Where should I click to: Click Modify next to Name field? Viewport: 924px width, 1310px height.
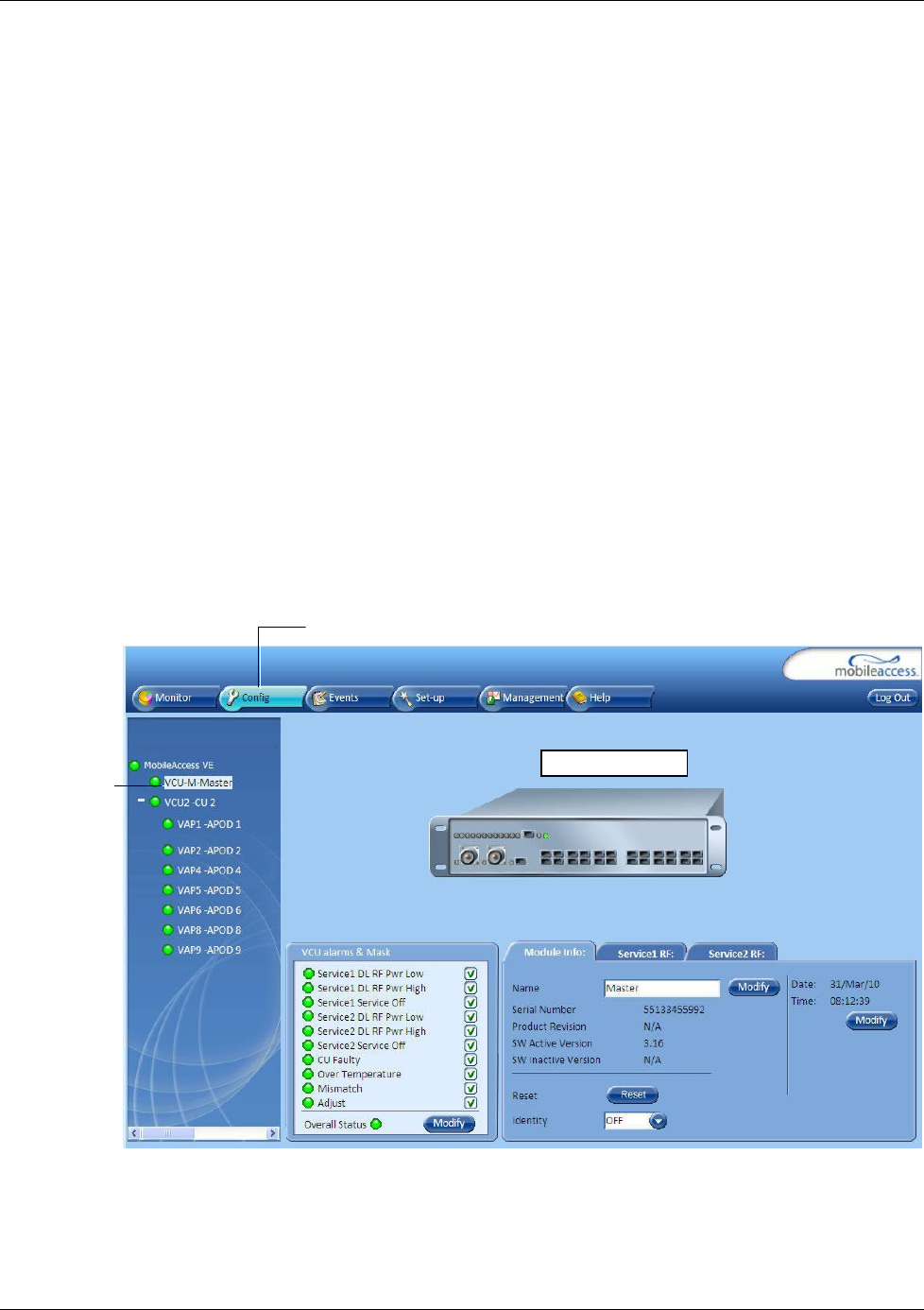[x=753, y=988]
